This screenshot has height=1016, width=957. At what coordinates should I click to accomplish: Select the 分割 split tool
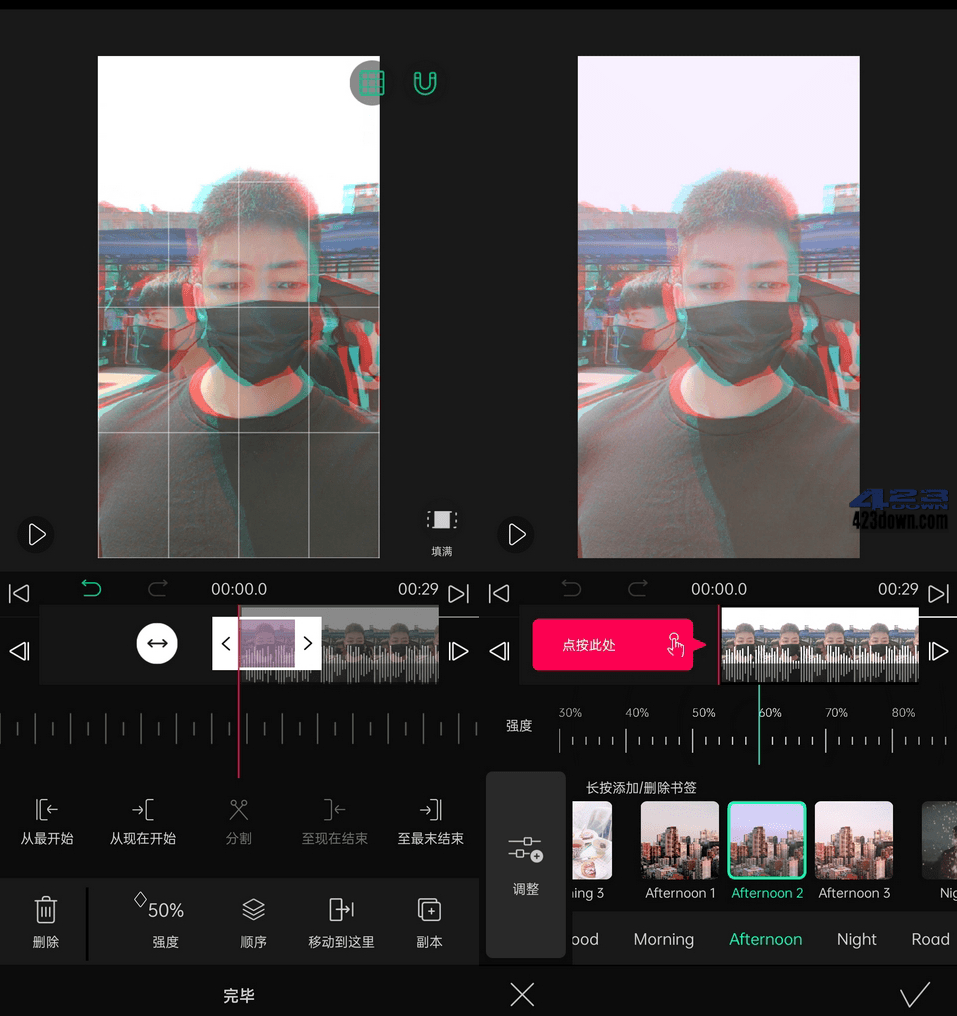tap(238, 823)
